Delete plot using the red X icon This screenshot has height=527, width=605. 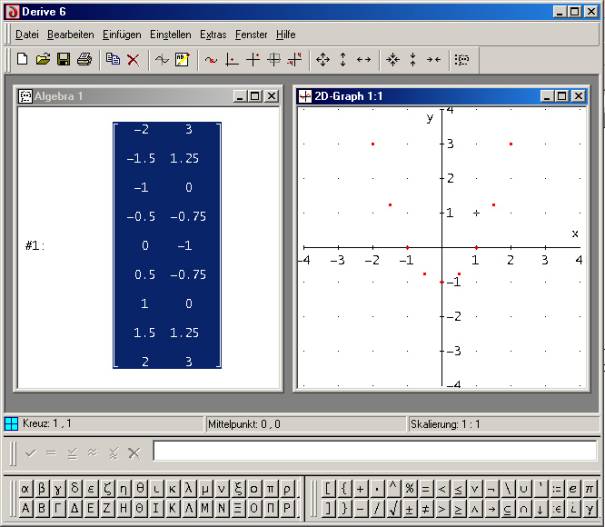tap(133, 59)
